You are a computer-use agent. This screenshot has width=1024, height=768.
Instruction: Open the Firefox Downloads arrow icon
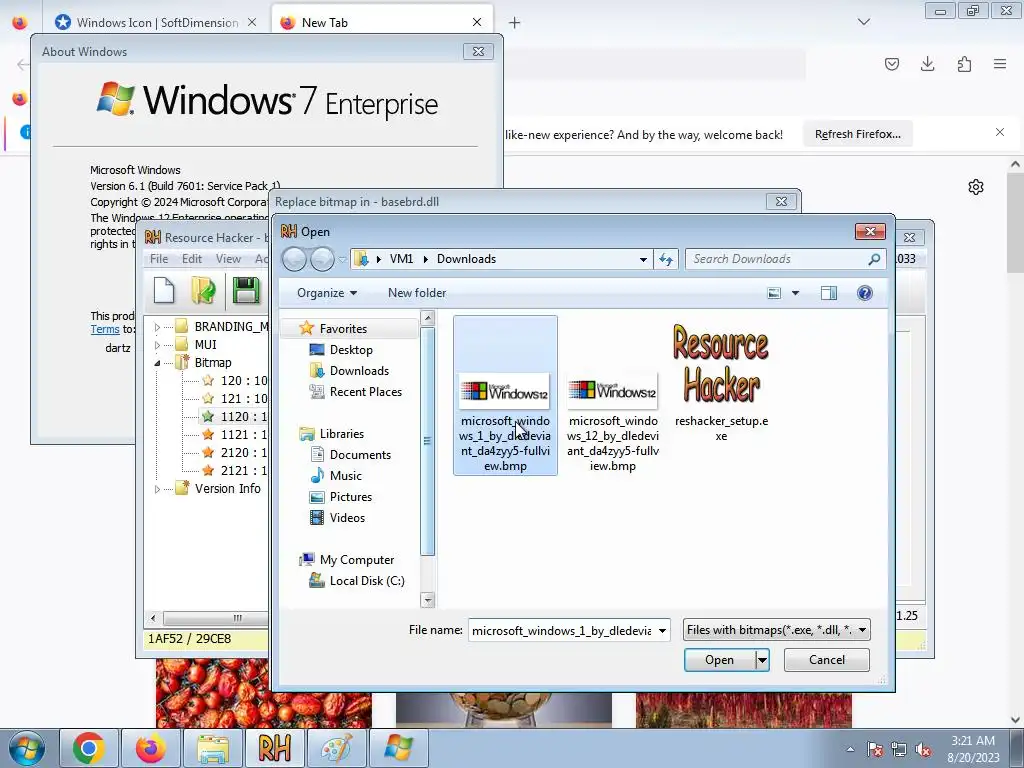pos(927,64)
